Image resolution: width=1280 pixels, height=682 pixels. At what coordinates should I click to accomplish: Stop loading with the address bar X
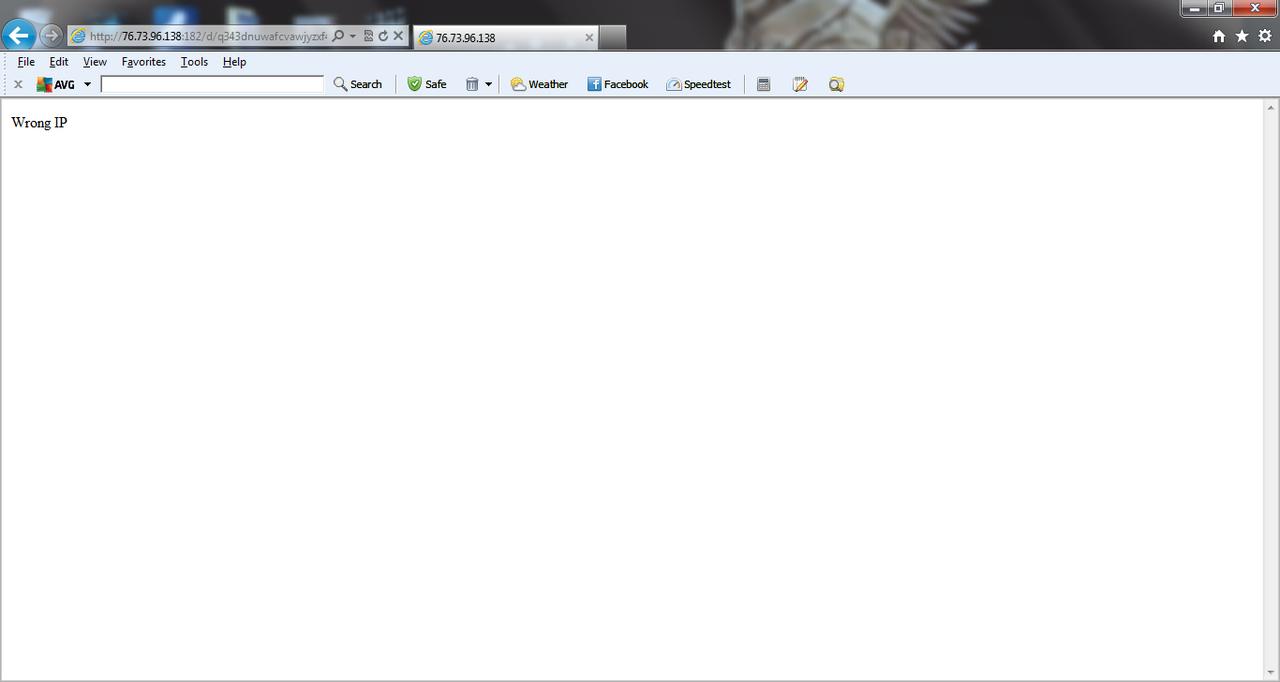(398, 36)
